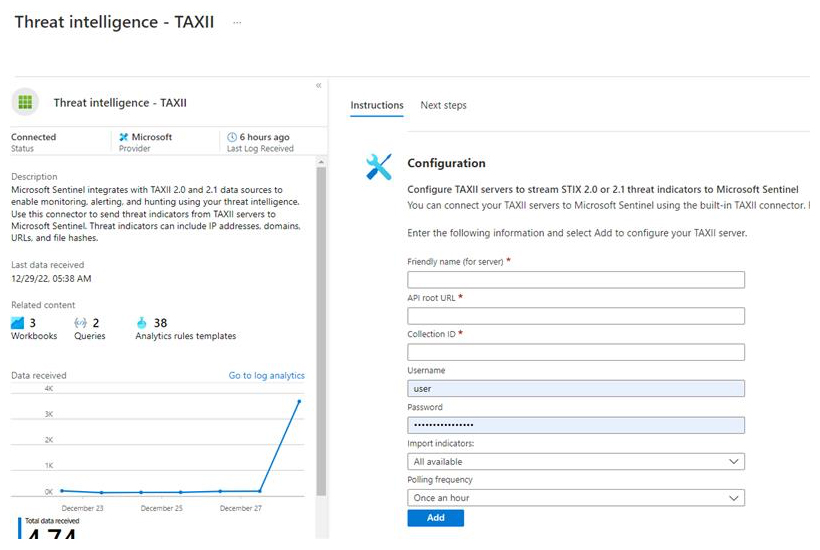
Task: Click the Total data received label
Action: [x=52, y=521]
